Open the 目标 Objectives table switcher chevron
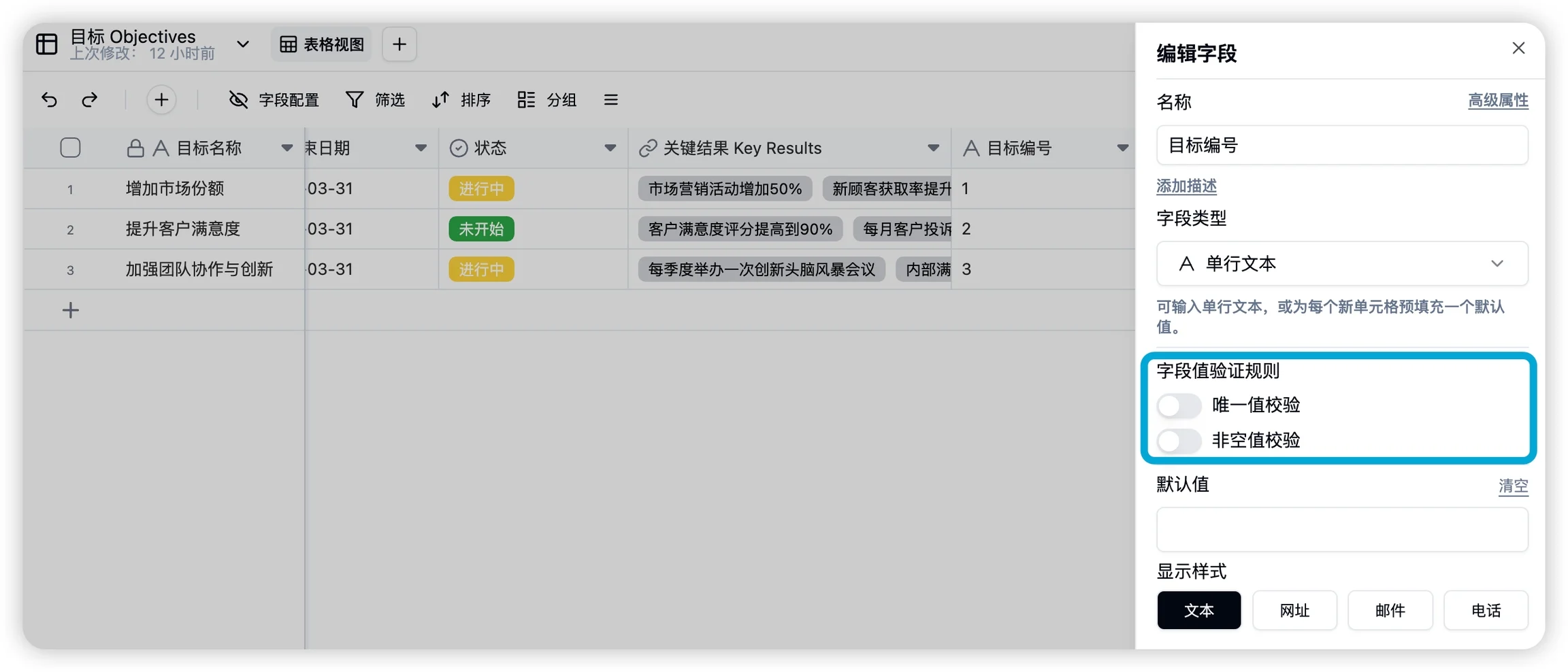Viewport: 1568px width, 672px height. (243, 44)
